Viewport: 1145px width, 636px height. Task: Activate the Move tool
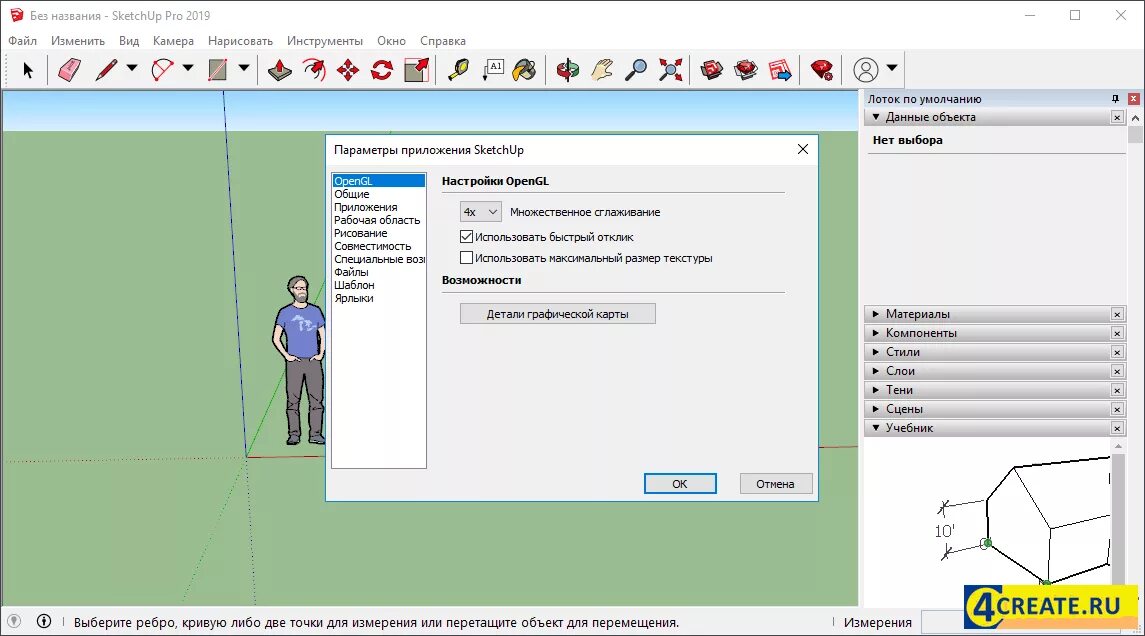pyautogui.click(x=348, y=70)
